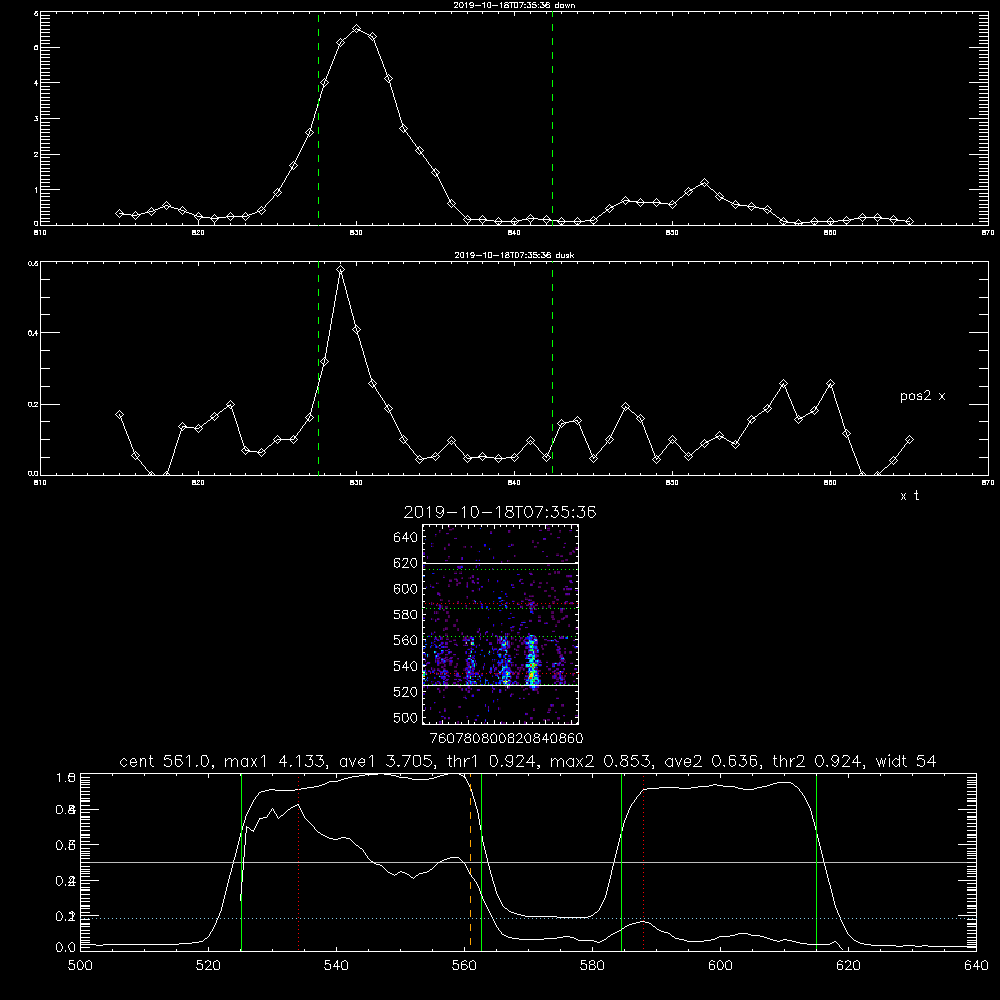Screen dimensions: 1000x1000
Task: Select the 'x t' label
Action: (909, 496)
